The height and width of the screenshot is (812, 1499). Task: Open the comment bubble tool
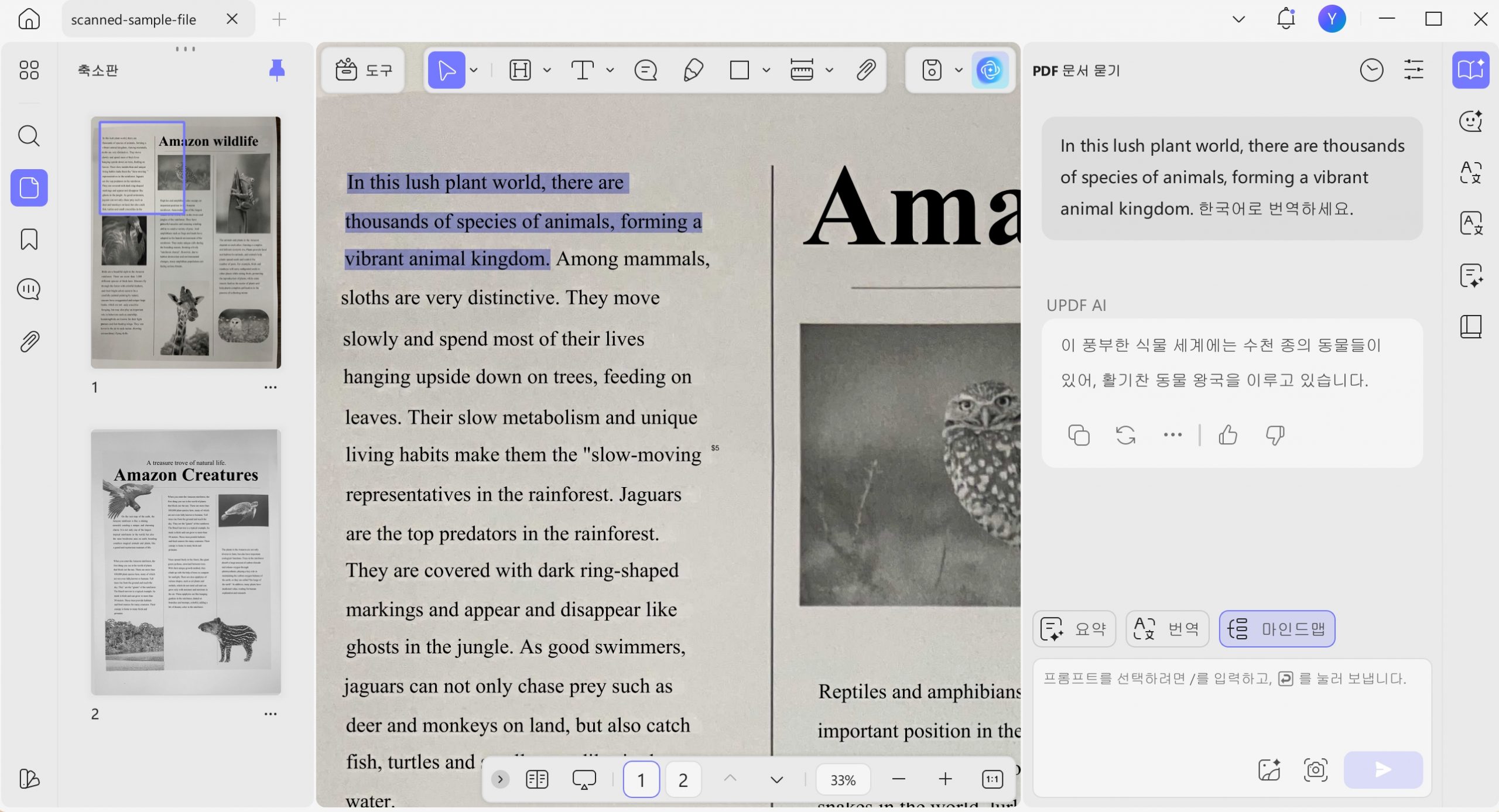click(645, 70)
